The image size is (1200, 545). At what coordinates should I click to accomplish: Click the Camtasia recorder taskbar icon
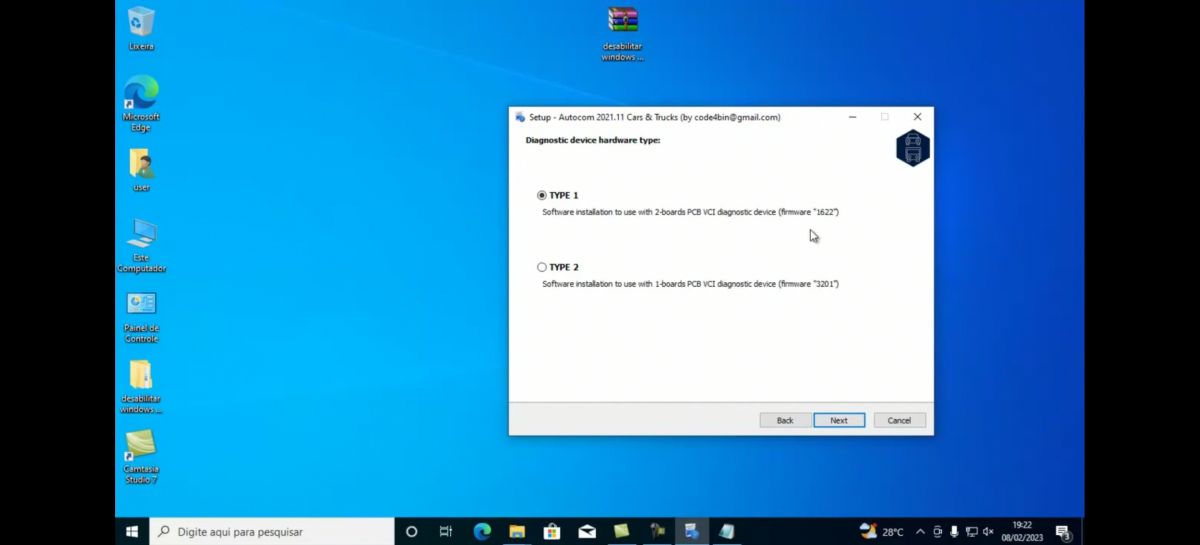click(657, 532)
